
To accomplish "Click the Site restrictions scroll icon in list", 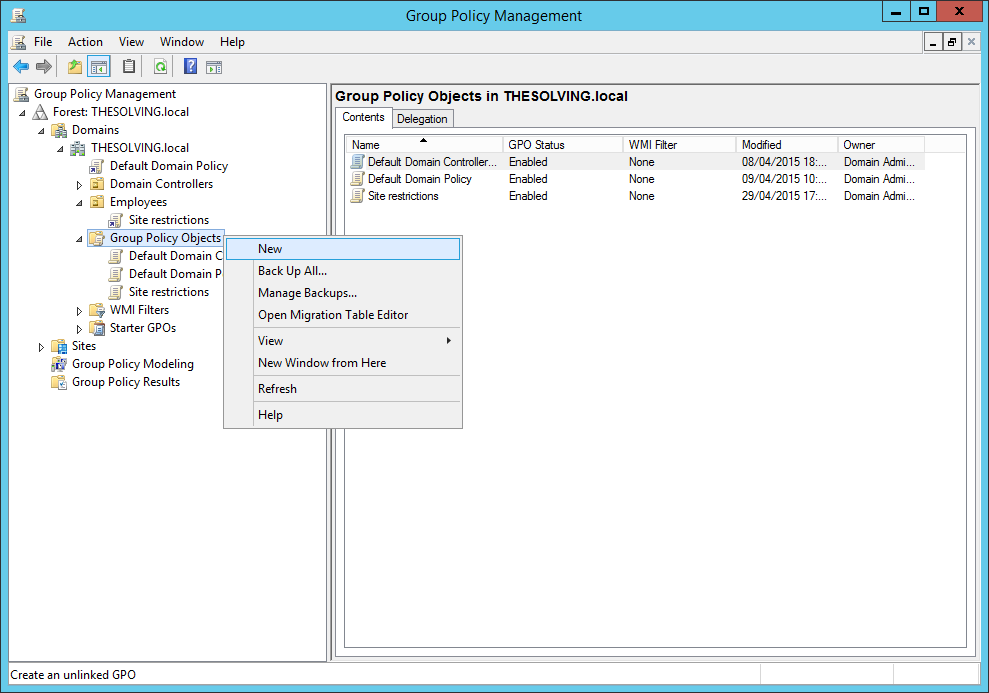I will (x=358, y=196).
